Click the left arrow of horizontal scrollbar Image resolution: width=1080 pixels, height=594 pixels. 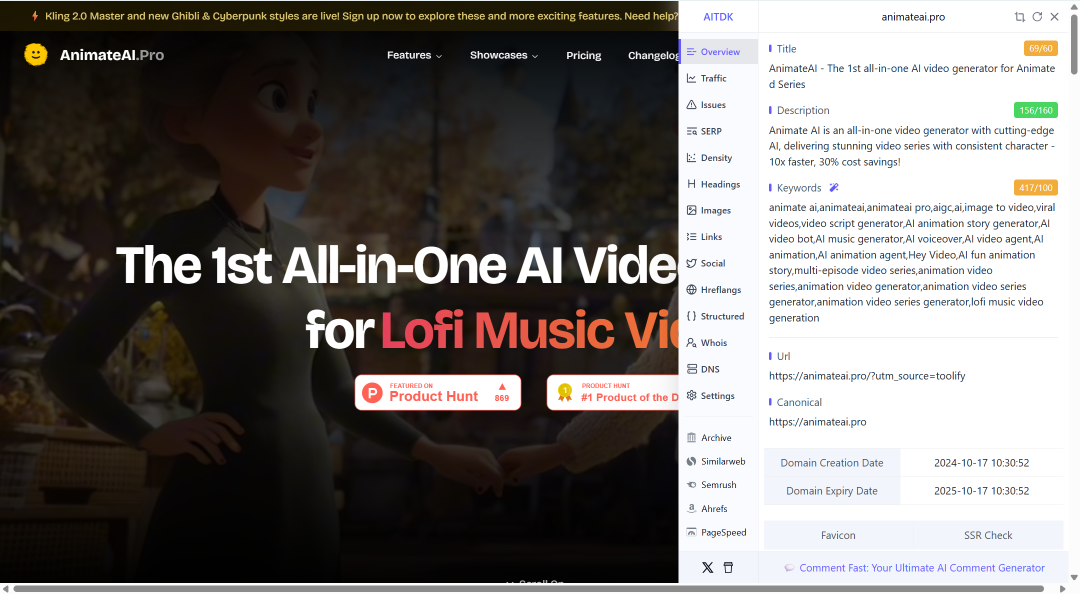pos(5,588)
